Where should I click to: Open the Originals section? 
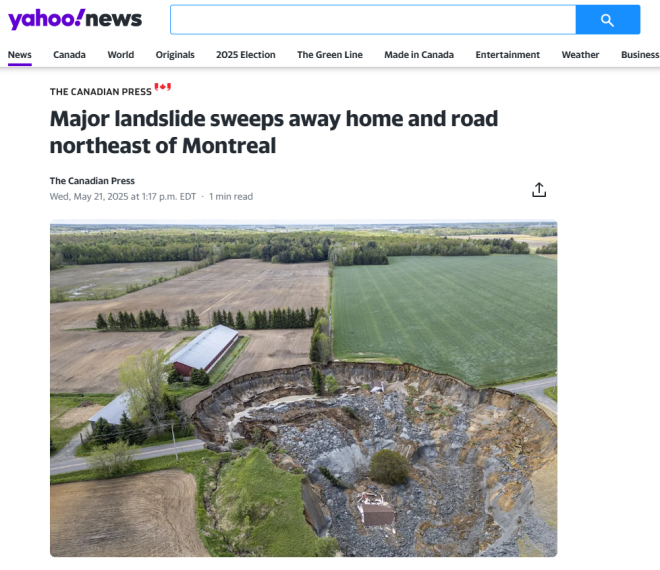[175, 55]
